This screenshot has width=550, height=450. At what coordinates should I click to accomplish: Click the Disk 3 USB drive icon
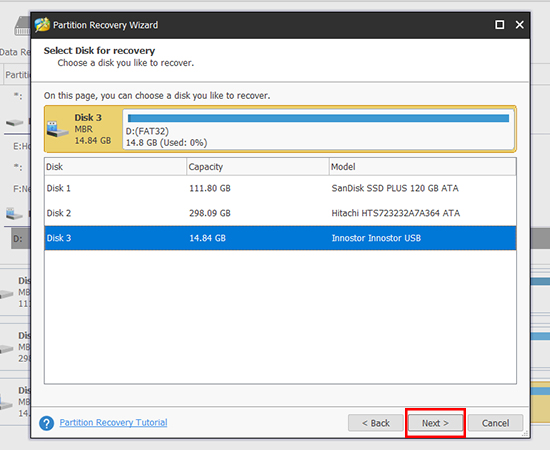(57, 129)
